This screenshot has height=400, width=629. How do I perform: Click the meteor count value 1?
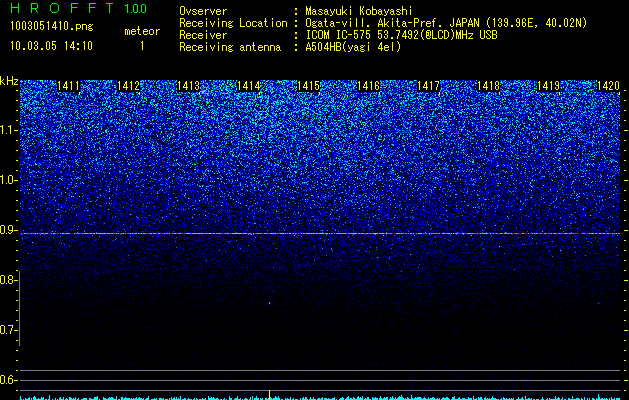point(142,46)
